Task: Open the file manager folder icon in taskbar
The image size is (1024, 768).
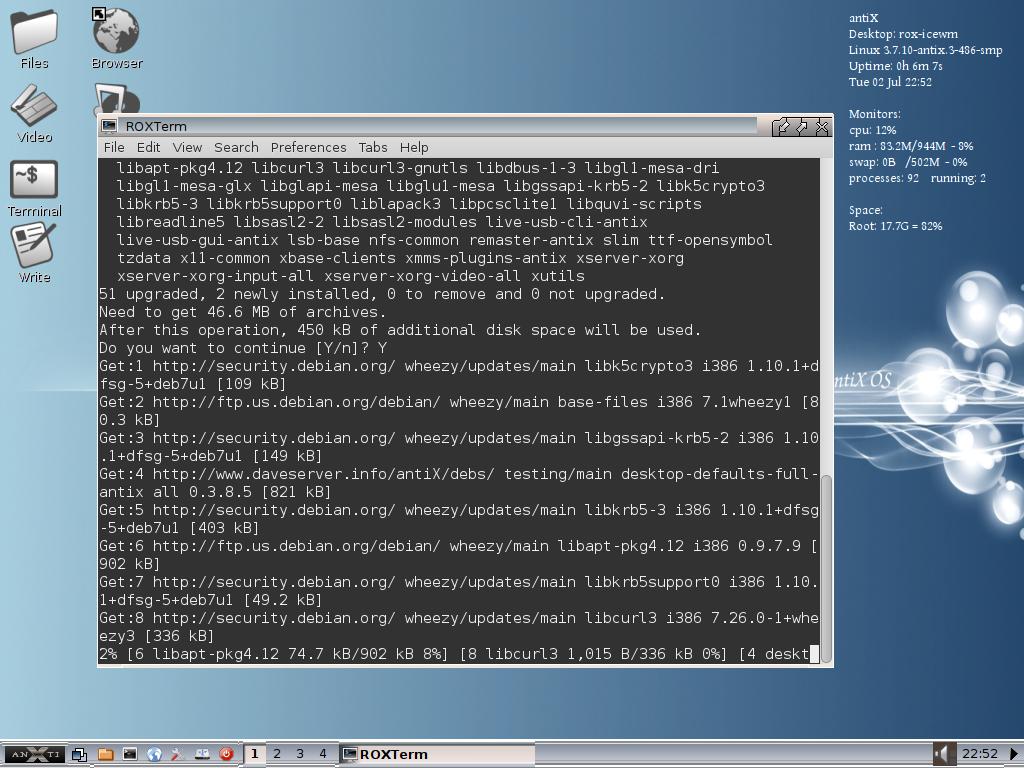Action: pyautogui.click(x=105, y=754)
